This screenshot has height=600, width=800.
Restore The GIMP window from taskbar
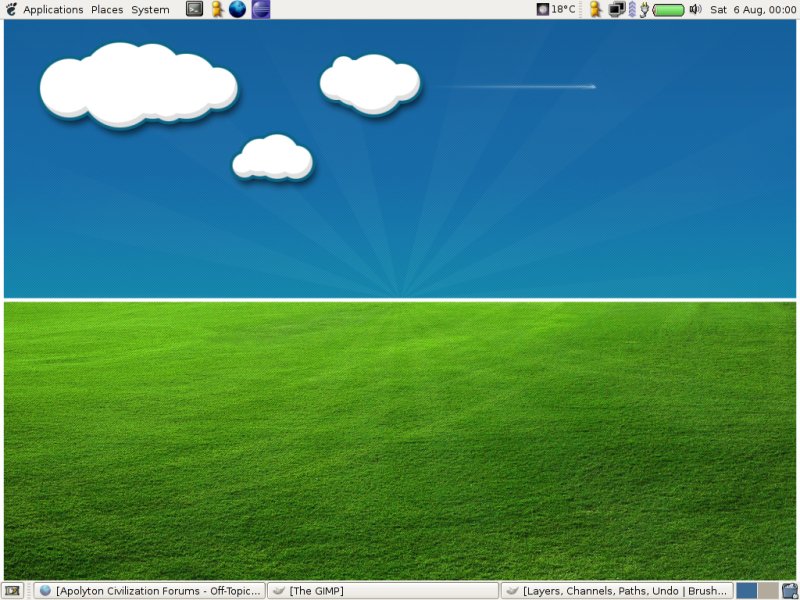[383, 591]
